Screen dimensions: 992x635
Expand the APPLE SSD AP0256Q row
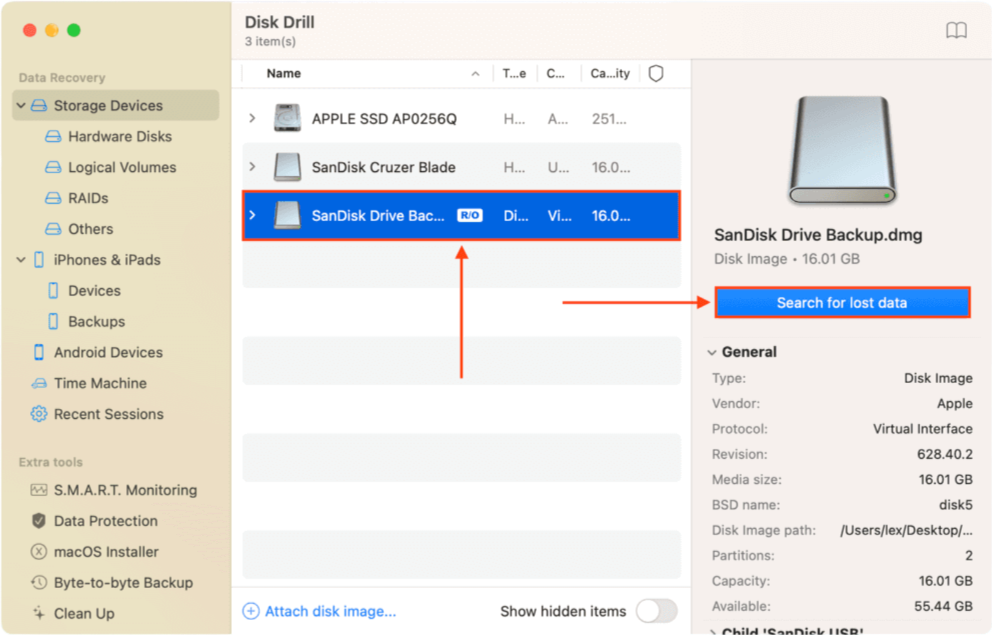(251, 117)
